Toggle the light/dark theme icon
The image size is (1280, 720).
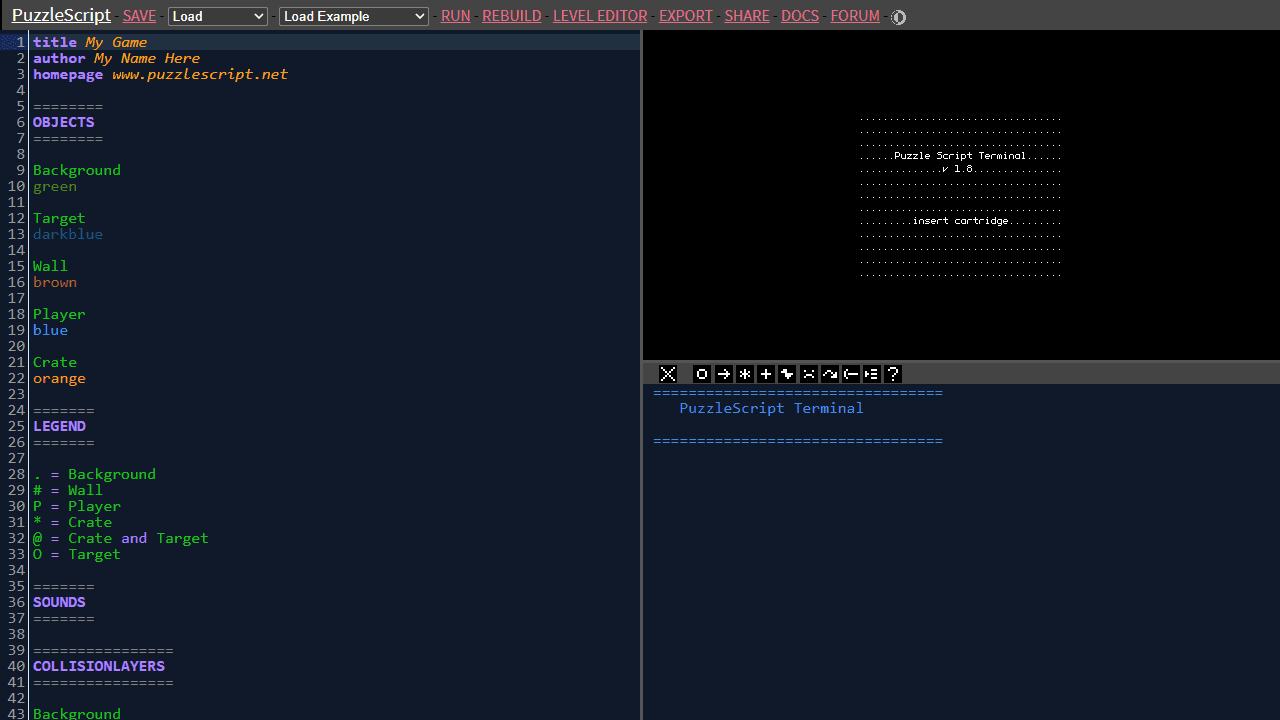tap(898, 17)
